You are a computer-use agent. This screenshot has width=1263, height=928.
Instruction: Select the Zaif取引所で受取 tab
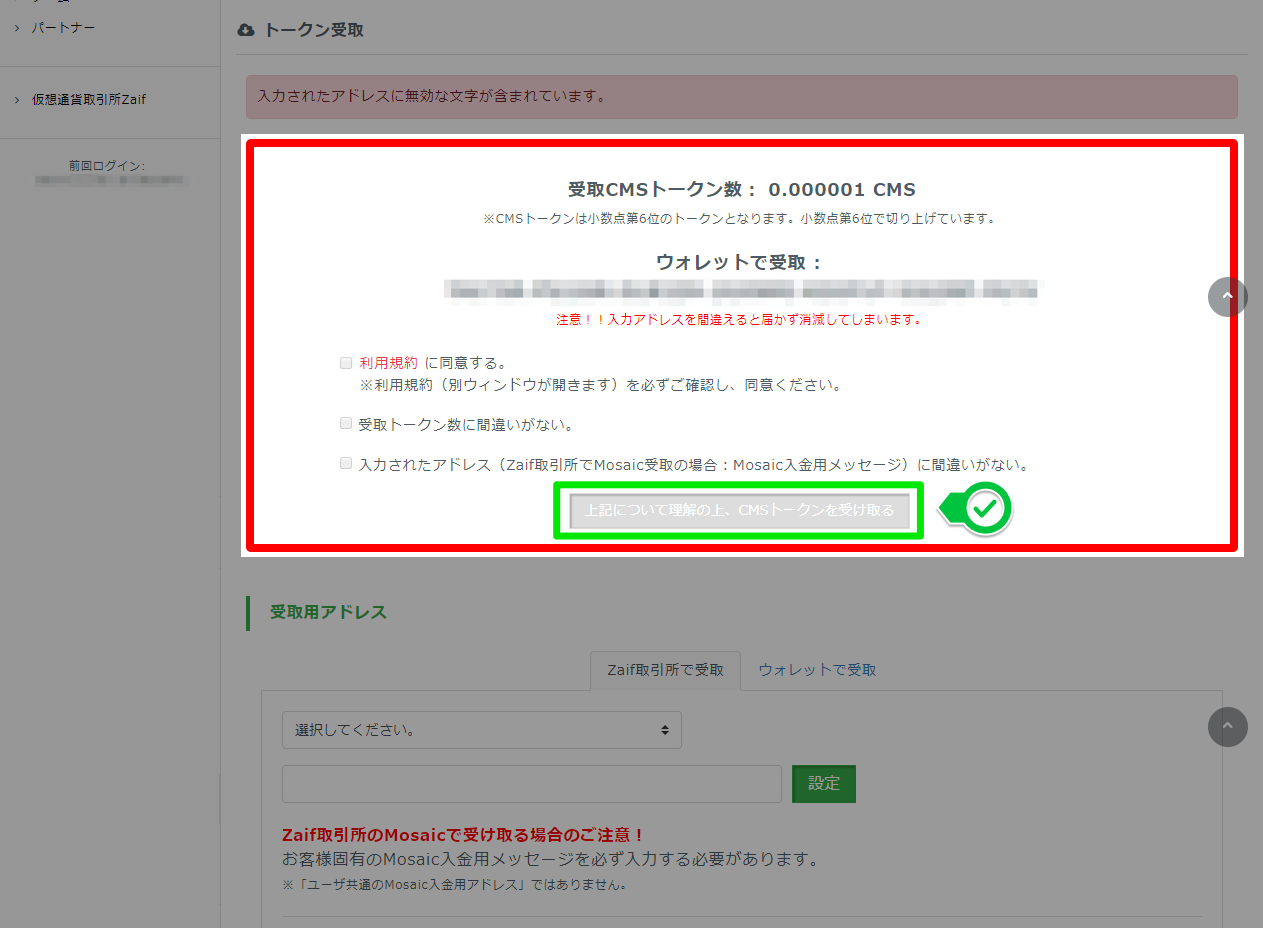coord(665,670)
